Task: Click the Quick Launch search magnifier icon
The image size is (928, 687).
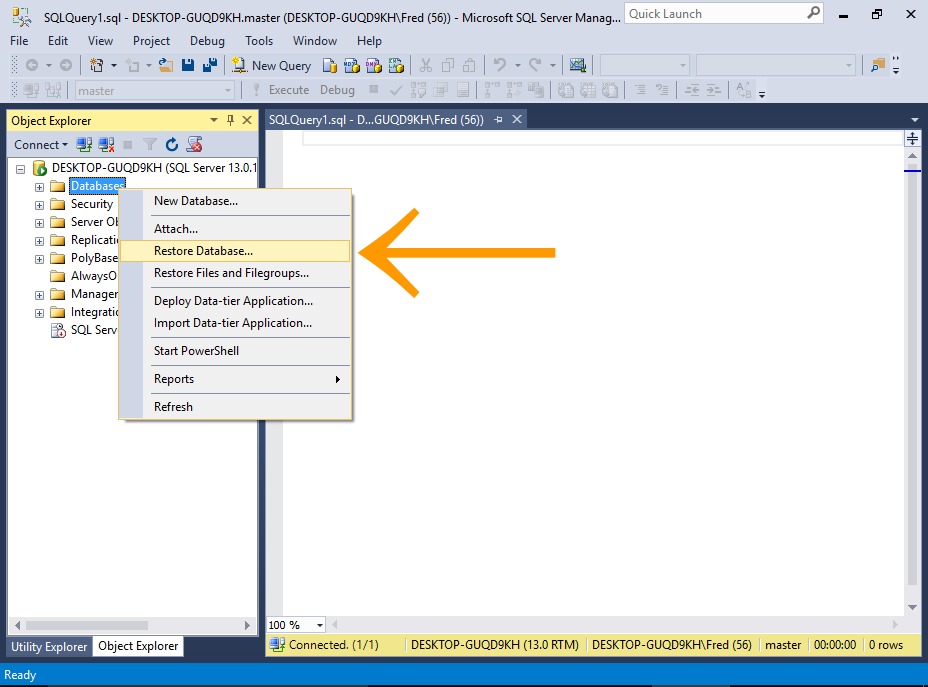Action: 814,14
